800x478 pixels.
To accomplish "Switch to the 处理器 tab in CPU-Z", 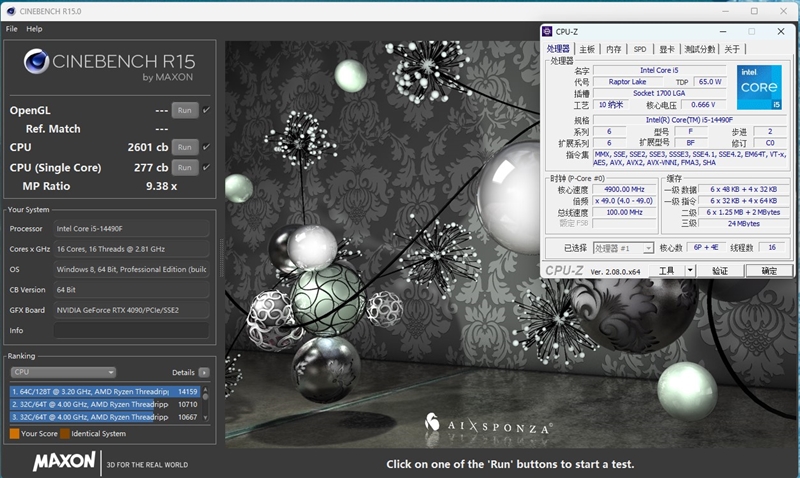I will 558,49.
